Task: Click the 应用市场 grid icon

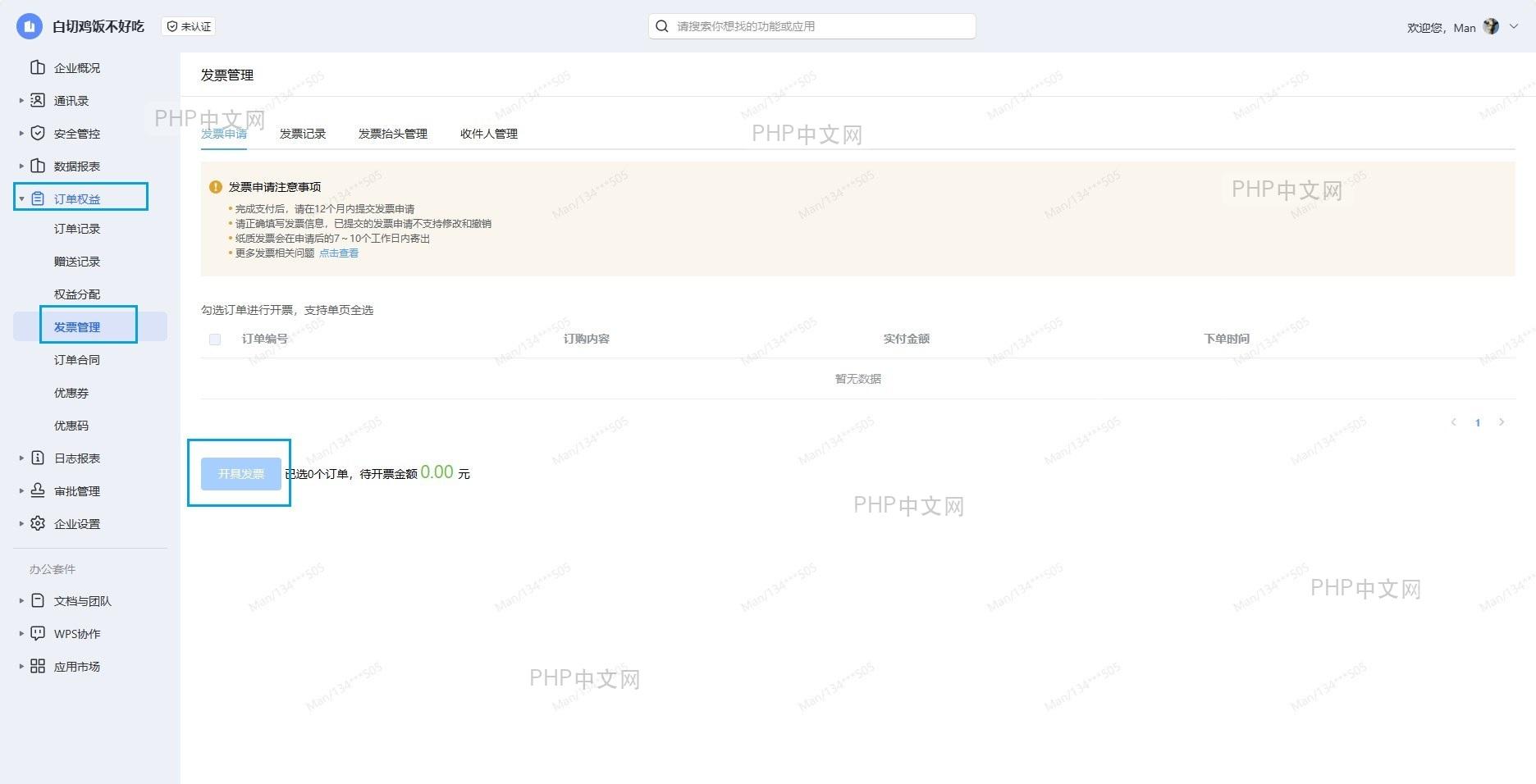Action: (38, 666)
